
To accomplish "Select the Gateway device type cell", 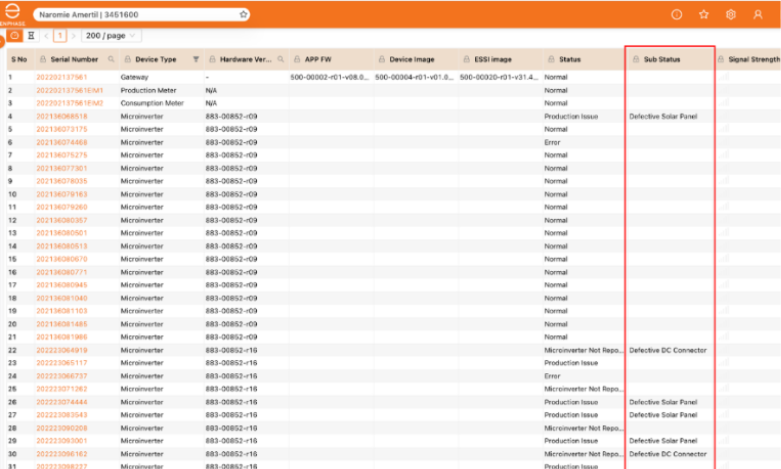I will [134, 77].
